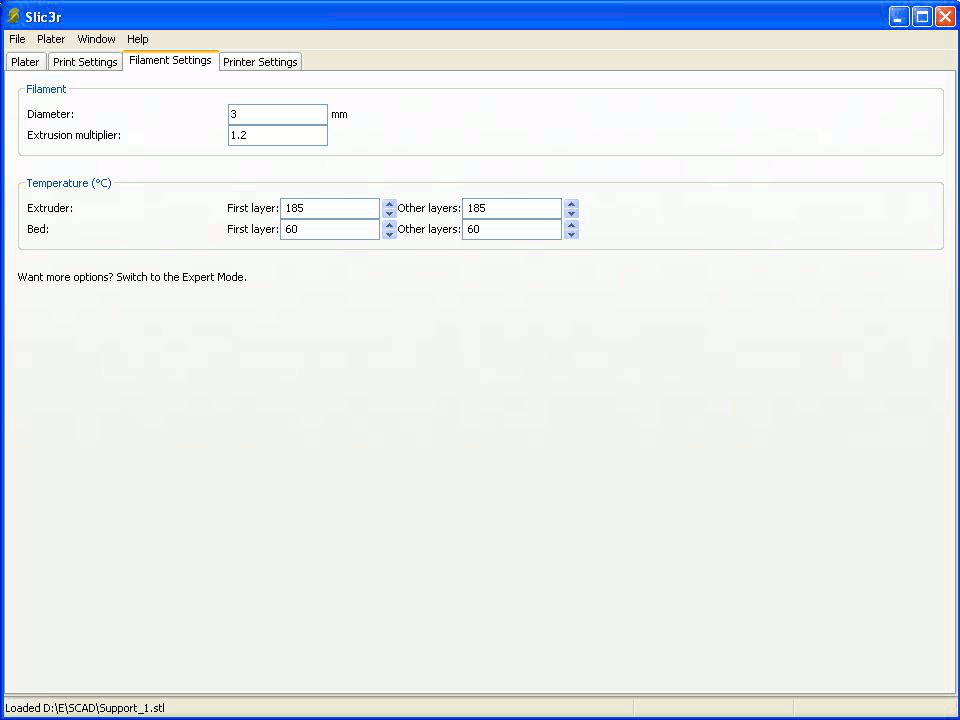The height and width of the screenshot is (720, 960).
Task: Maximize the Slic3r window
Action: pos(921,16)
